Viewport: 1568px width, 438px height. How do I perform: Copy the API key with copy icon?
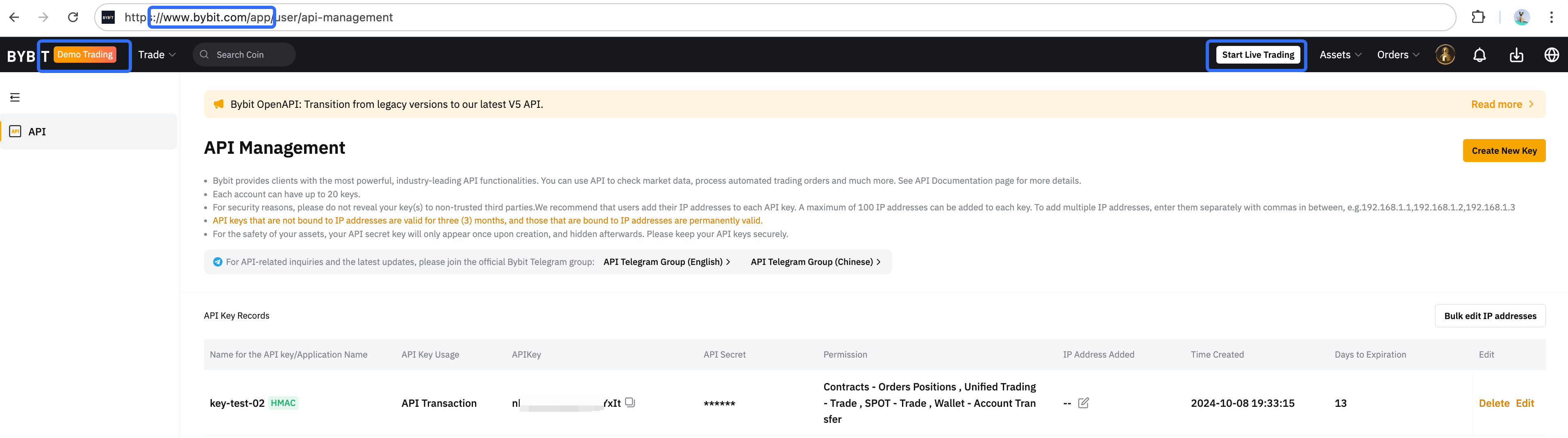coord(630,403)
